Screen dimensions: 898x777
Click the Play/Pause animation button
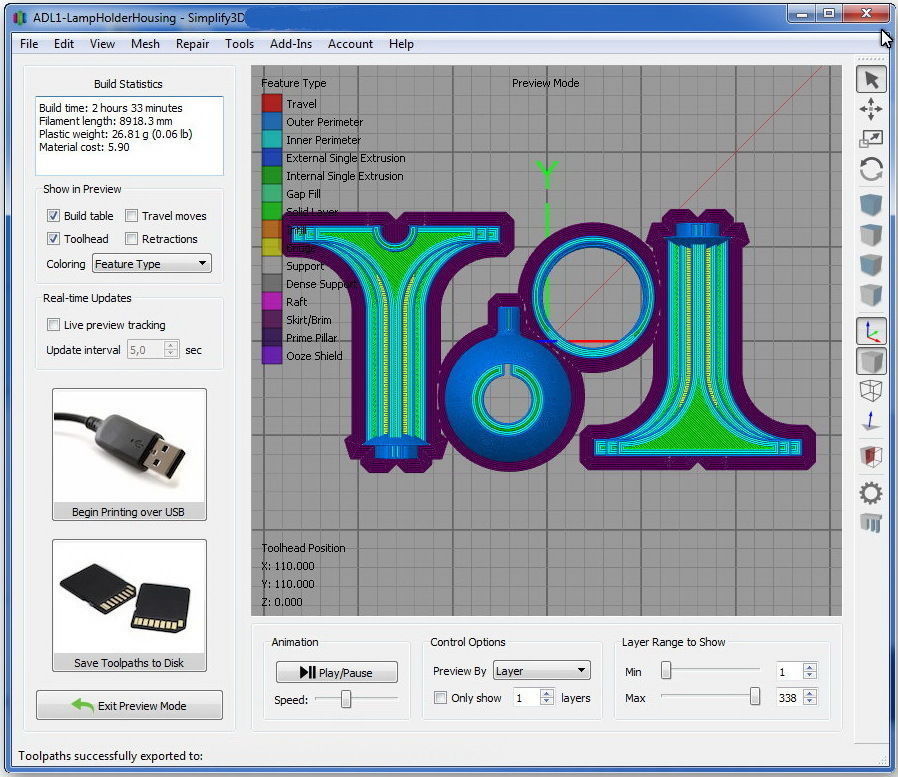pyautogui.click(x=337, y=672)
